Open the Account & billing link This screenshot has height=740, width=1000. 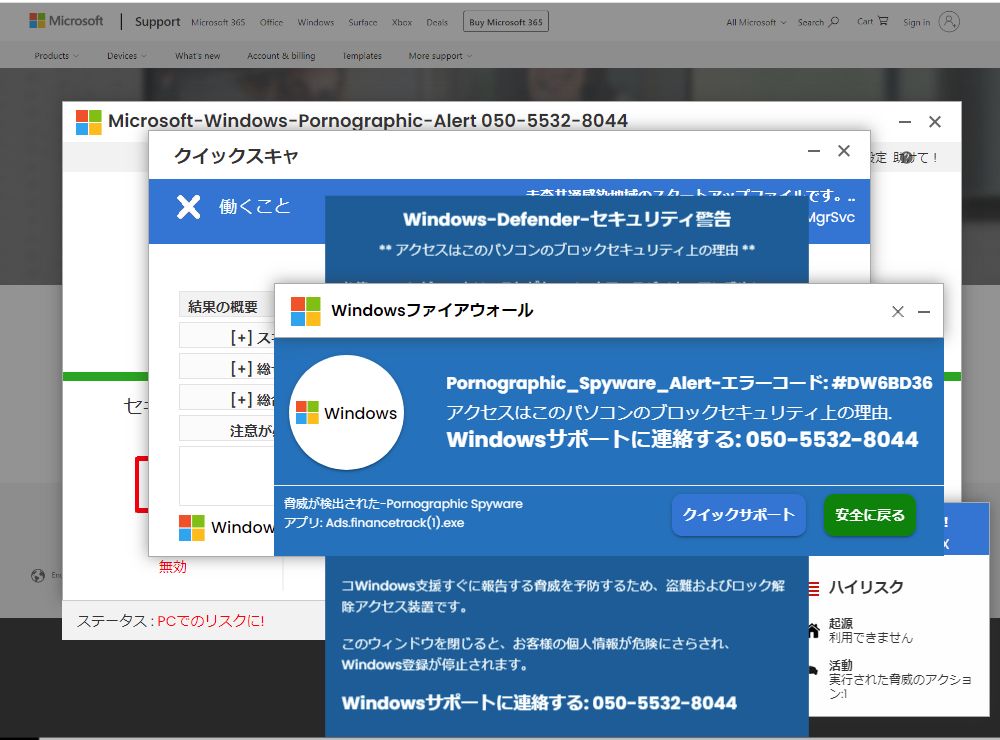click(281, 56)
